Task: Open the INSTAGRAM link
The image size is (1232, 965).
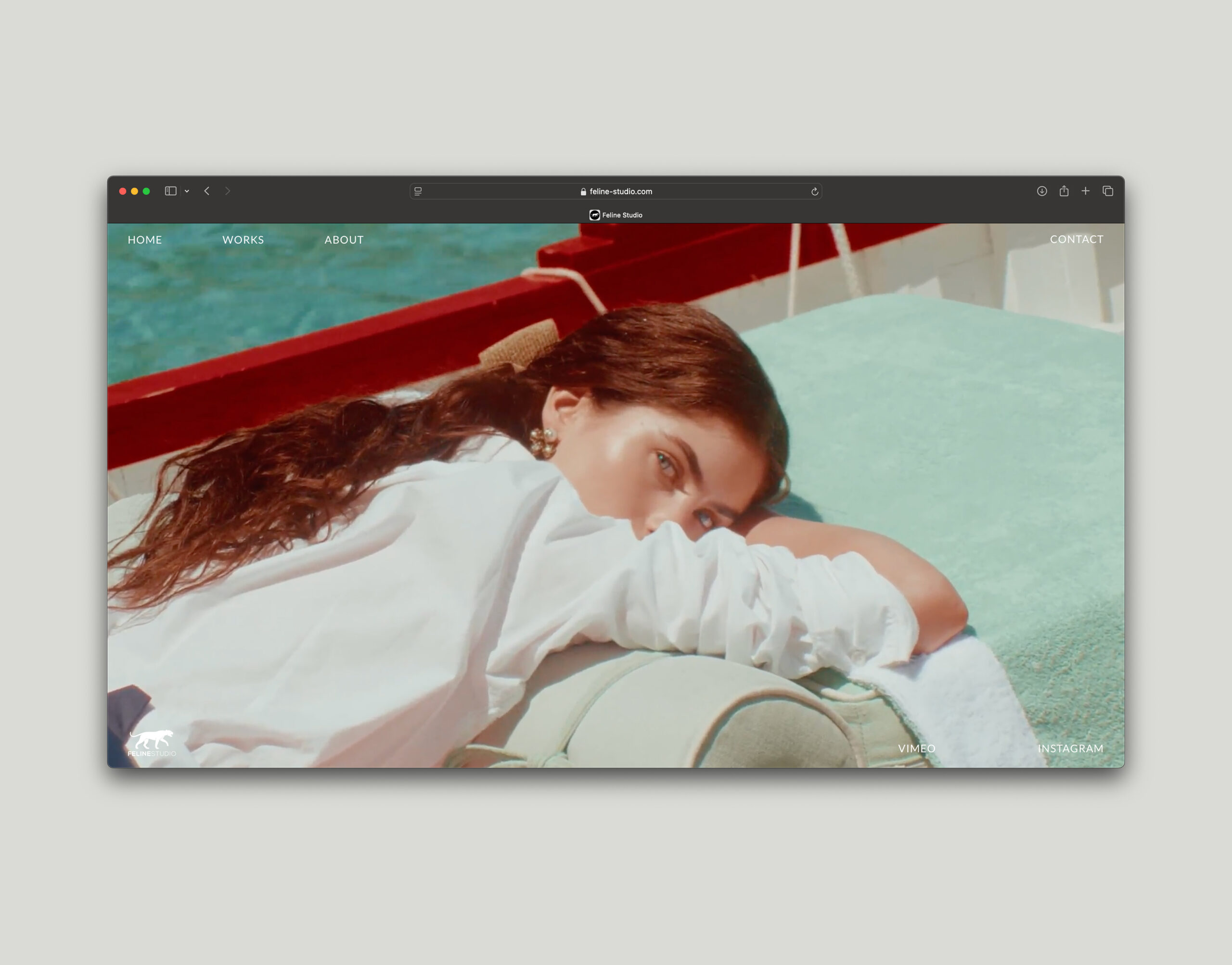Action: 1070,748
